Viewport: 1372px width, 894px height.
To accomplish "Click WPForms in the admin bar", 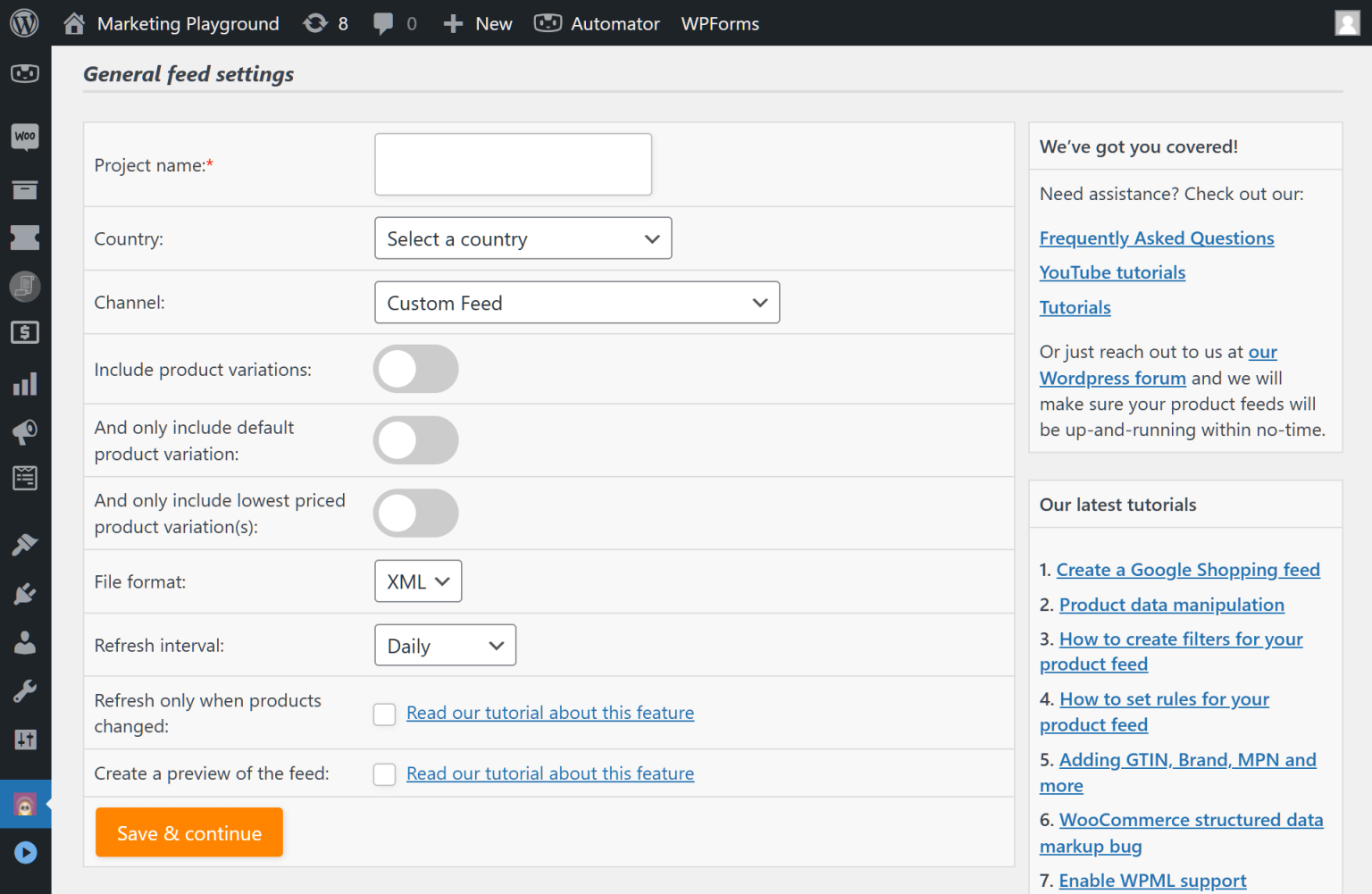I will click(720, 23).
